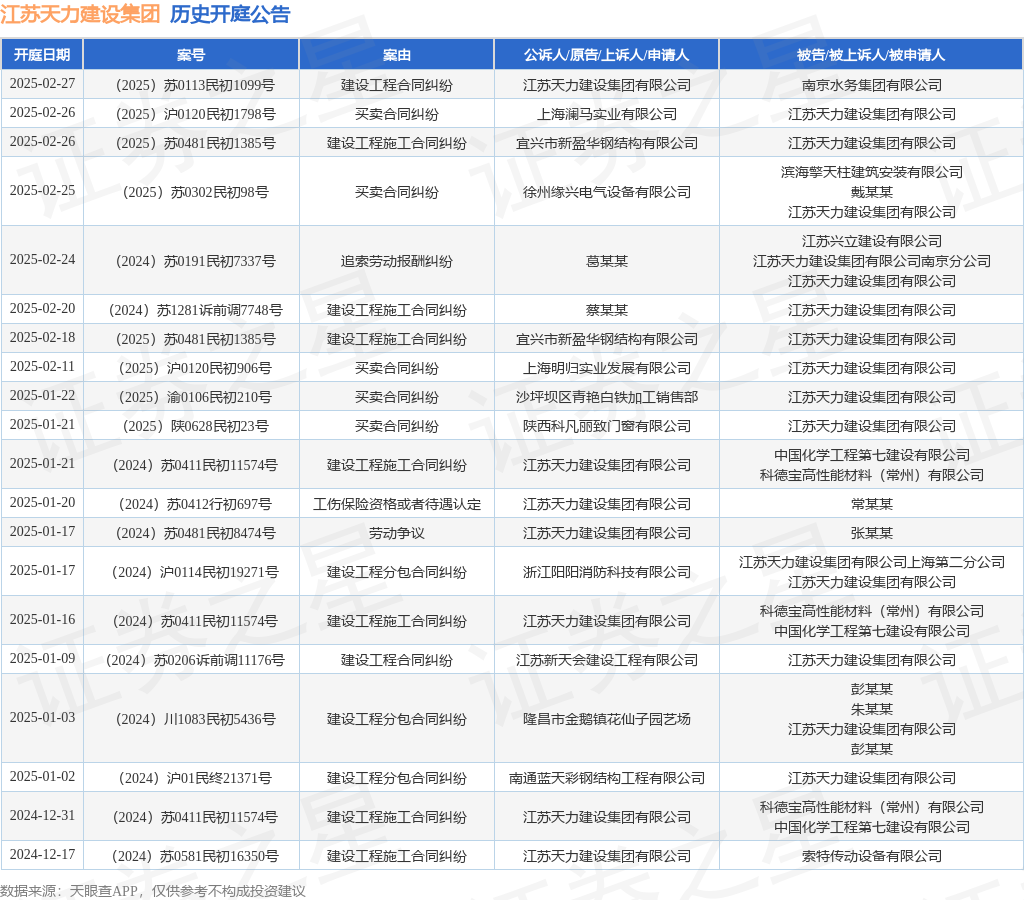Click the date cell 2025-02-24
The width and height of the screenshot is (1024, 900).
(42, 260)
